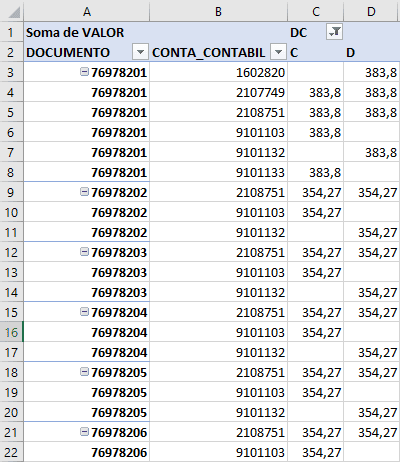
Task: Select row 22 header
Action: point(12,452)
